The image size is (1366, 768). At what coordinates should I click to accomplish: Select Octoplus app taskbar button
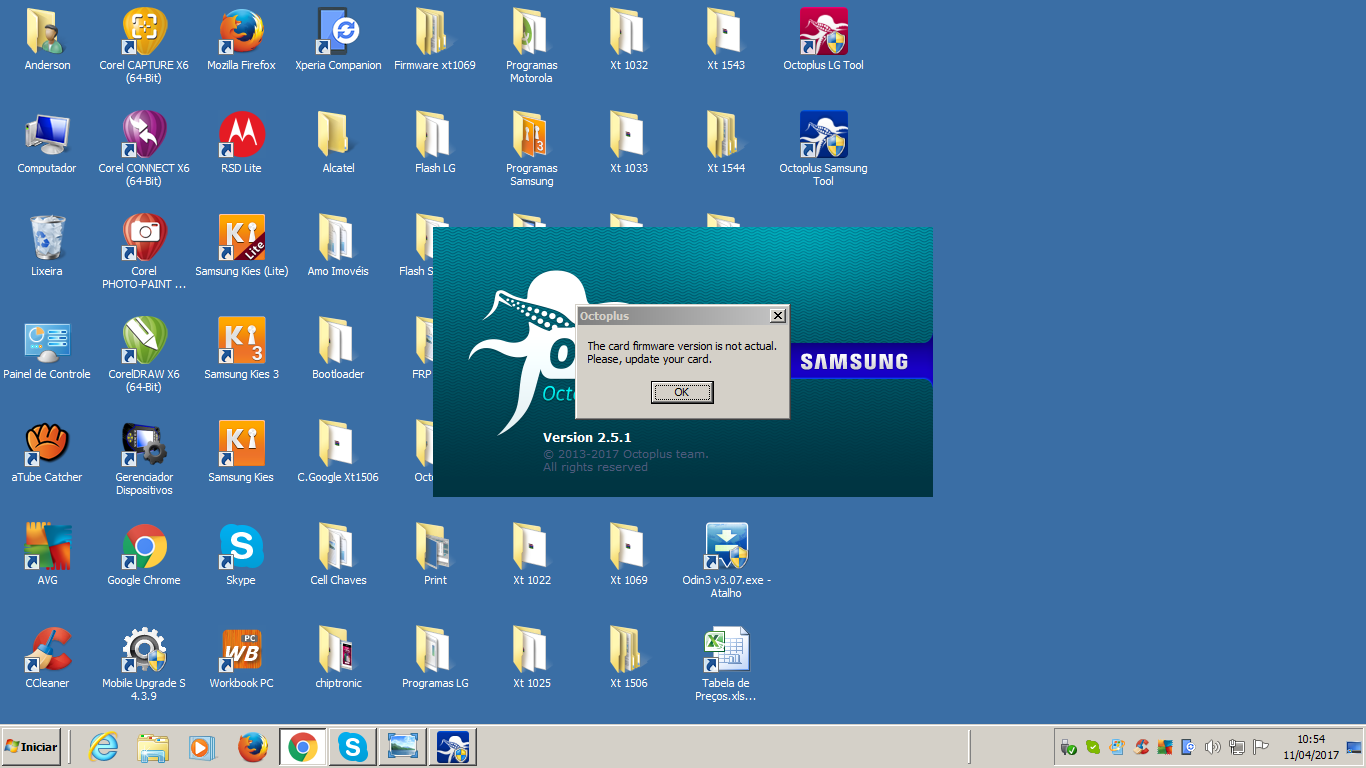453,747
